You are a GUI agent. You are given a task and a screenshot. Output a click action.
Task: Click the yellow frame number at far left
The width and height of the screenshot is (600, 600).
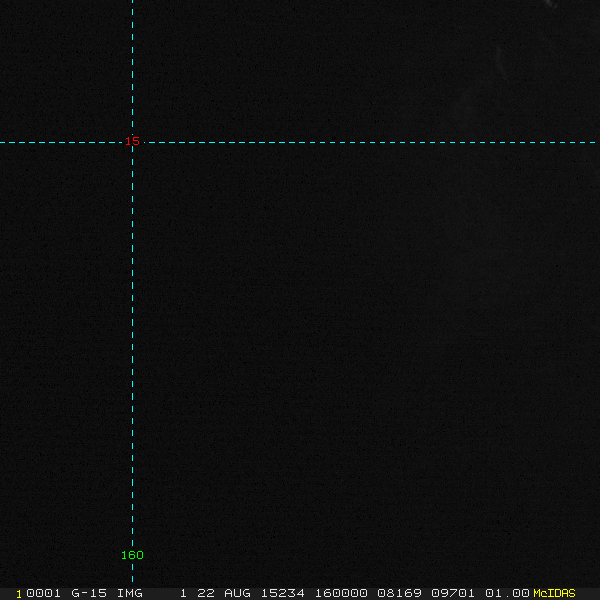[19, 593]
